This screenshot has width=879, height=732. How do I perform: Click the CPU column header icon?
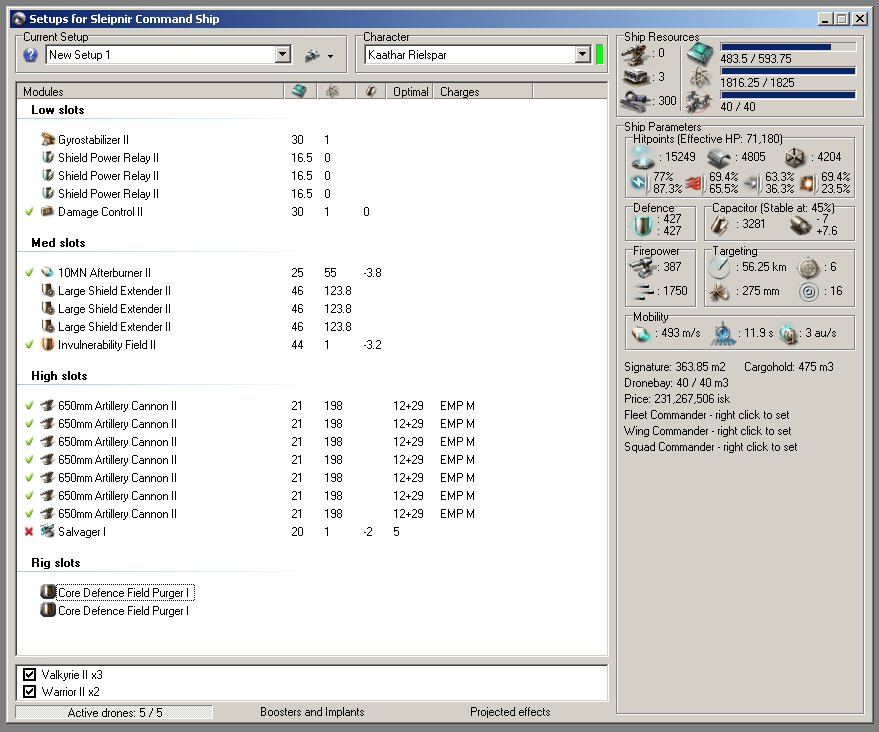(299, 91)
